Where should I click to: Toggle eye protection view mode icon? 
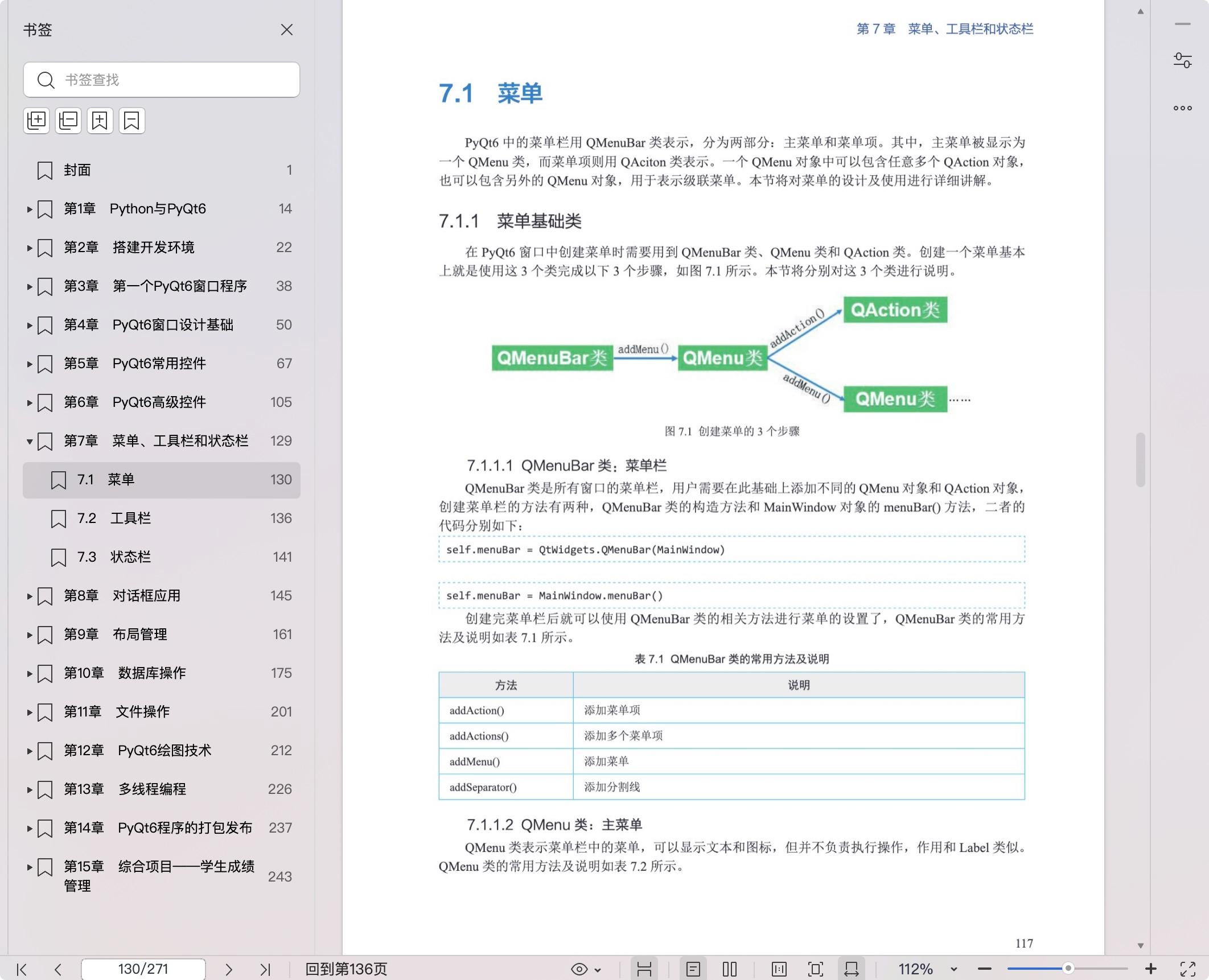pos(579,969)
